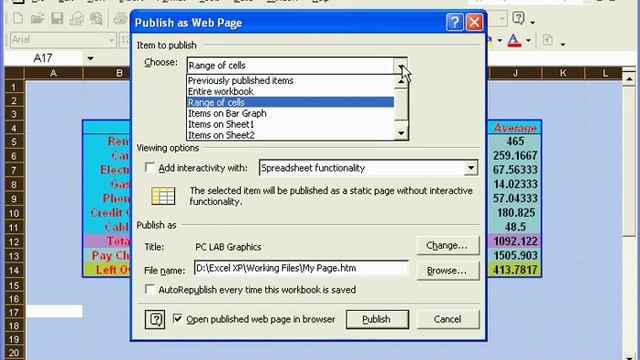Screen dimensions: 640x360
Task: Click the Cancel button
Action: click(448, 319)
